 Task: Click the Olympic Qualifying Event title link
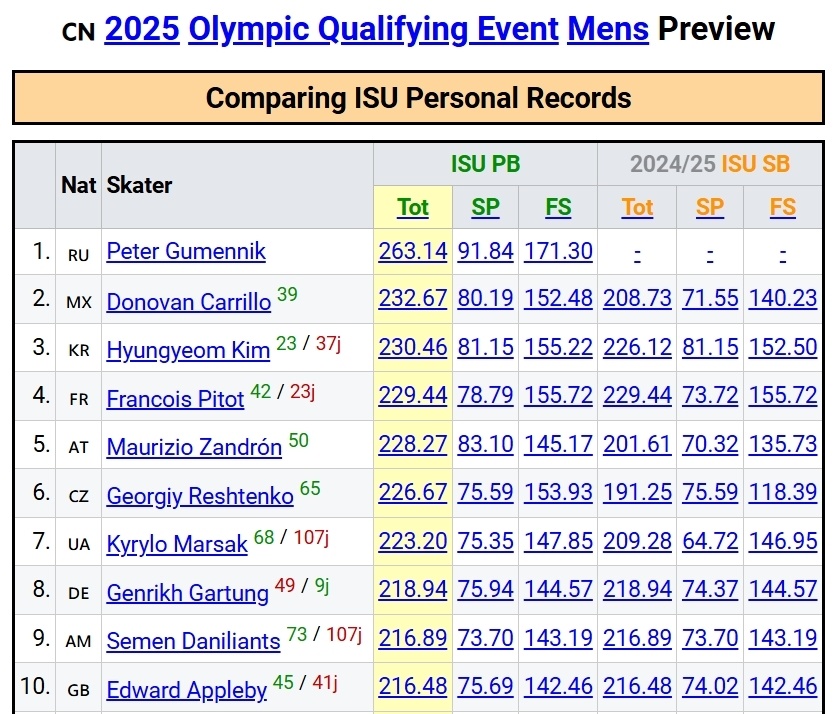(x=373, y=30)
